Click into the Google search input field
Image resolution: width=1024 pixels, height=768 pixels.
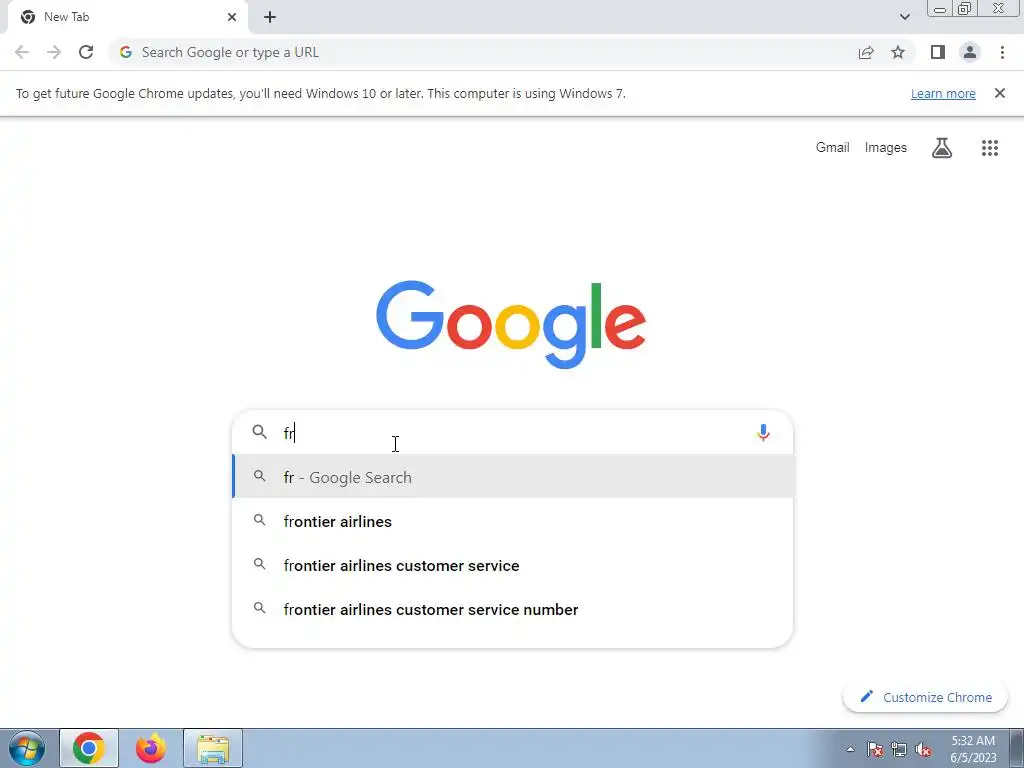click(x=513, y=432)
